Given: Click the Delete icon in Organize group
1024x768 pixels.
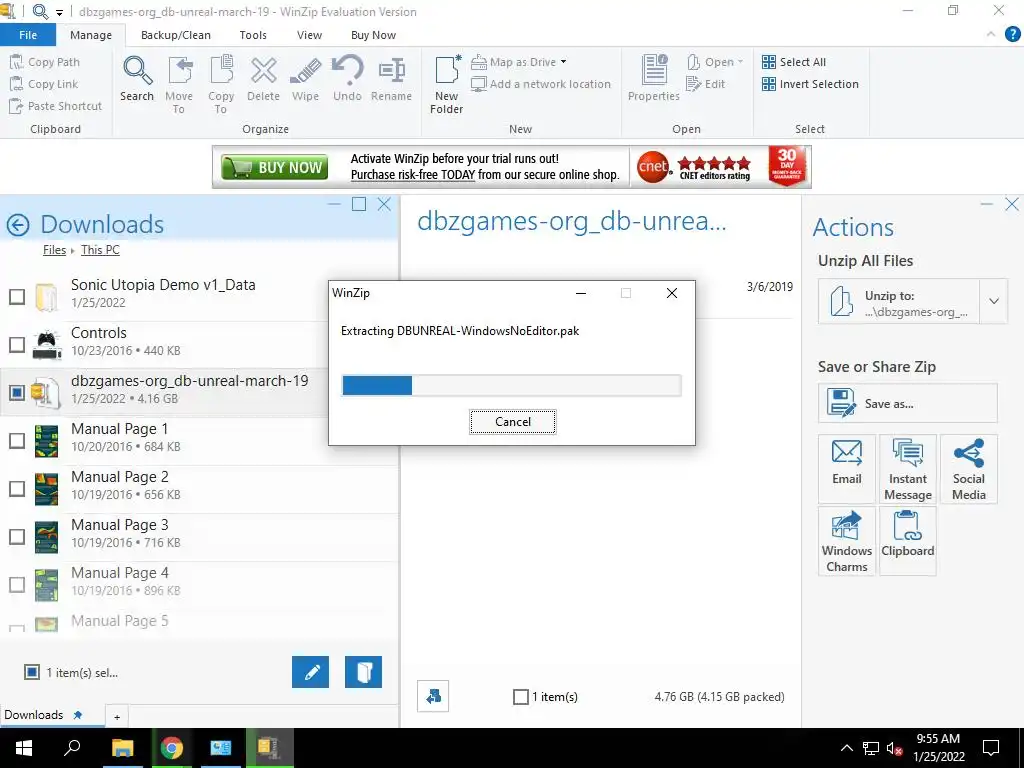Looking at the screenshot, I should click(x=263, y=80).
